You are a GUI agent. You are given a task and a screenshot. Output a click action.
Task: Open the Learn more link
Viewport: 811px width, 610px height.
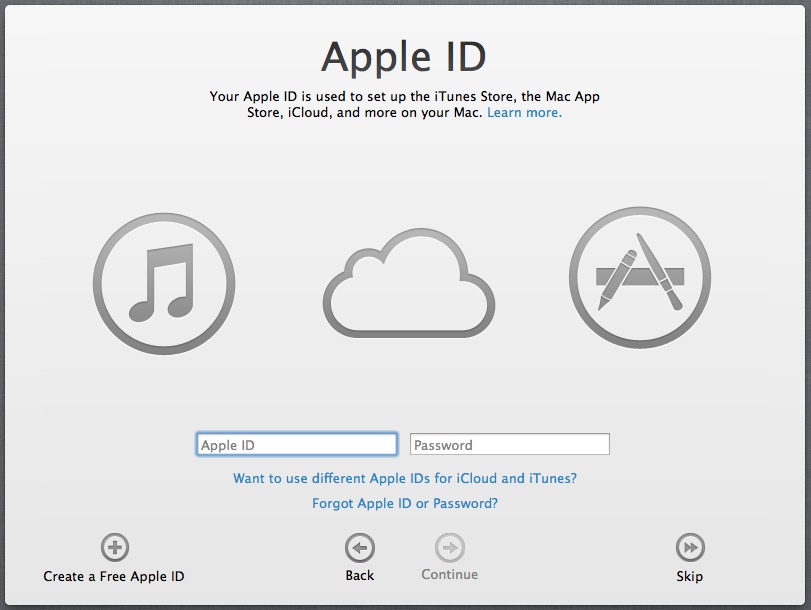coord(524,113)
